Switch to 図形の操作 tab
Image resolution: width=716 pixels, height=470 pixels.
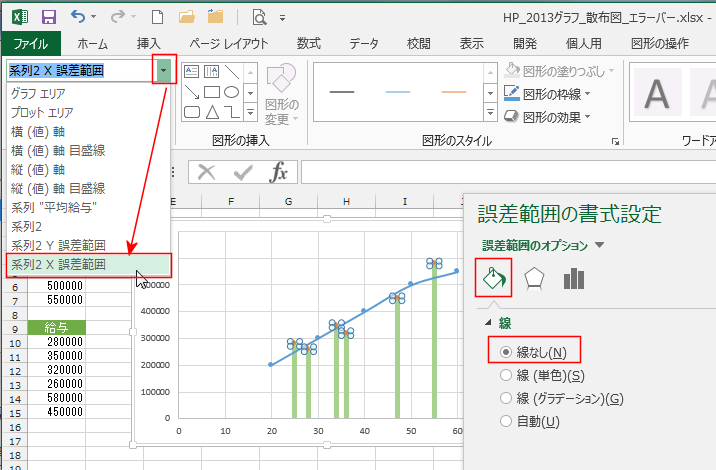pyautogui.click(x=660, y=44)
